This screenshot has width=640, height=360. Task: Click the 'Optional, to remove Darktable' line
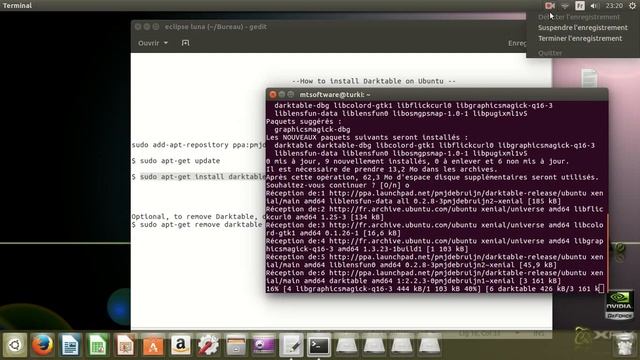click(198, 217)
